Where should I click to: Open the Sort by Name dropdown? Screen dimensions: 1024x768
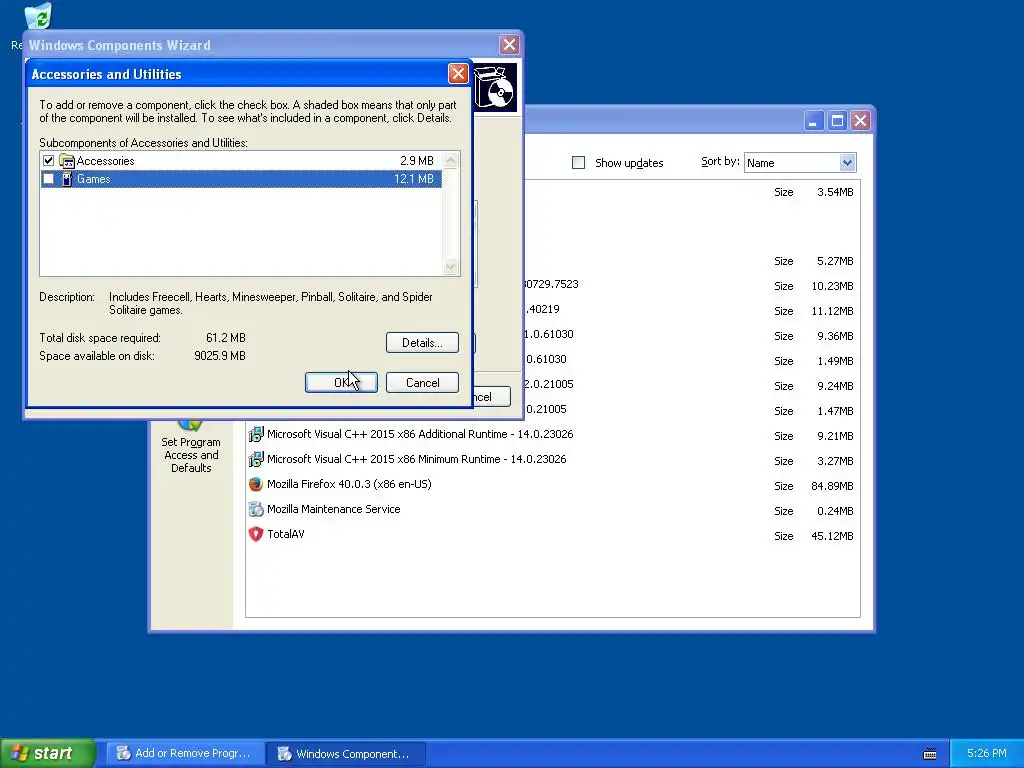pyautogui.click(x=847, y=163)
